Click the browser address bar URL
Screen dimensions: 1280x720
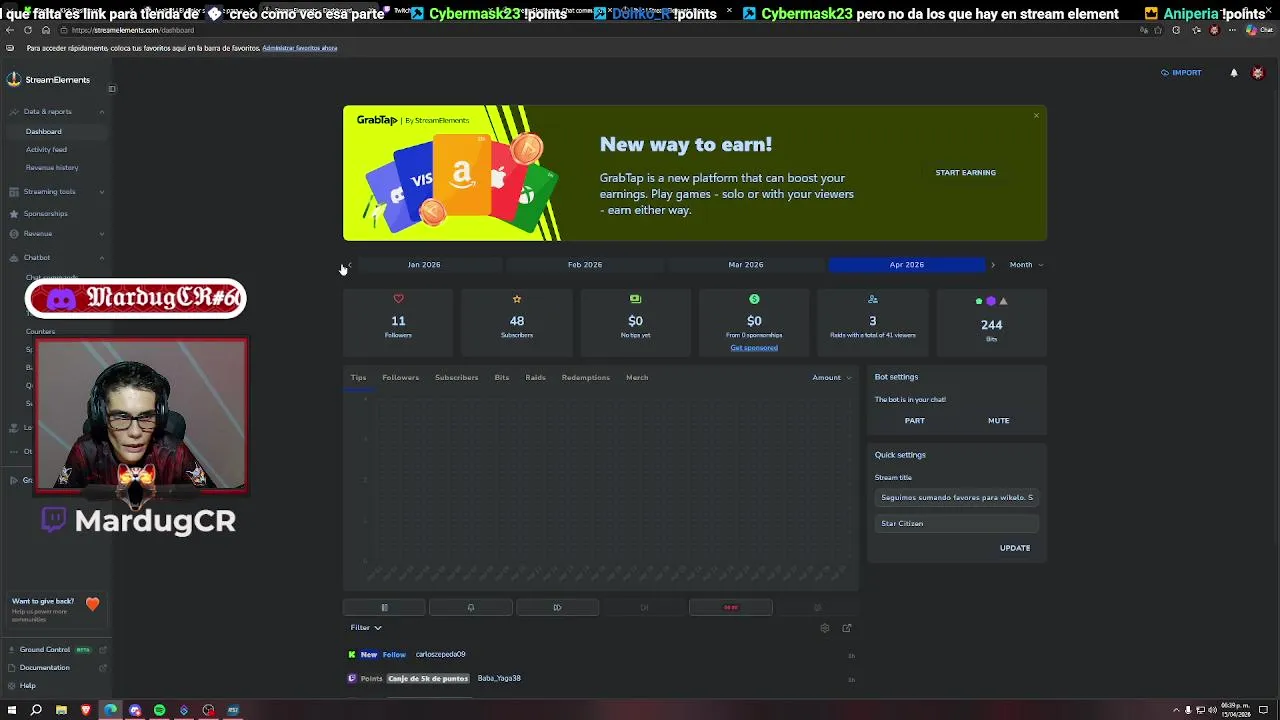click(x=133, y=30)
